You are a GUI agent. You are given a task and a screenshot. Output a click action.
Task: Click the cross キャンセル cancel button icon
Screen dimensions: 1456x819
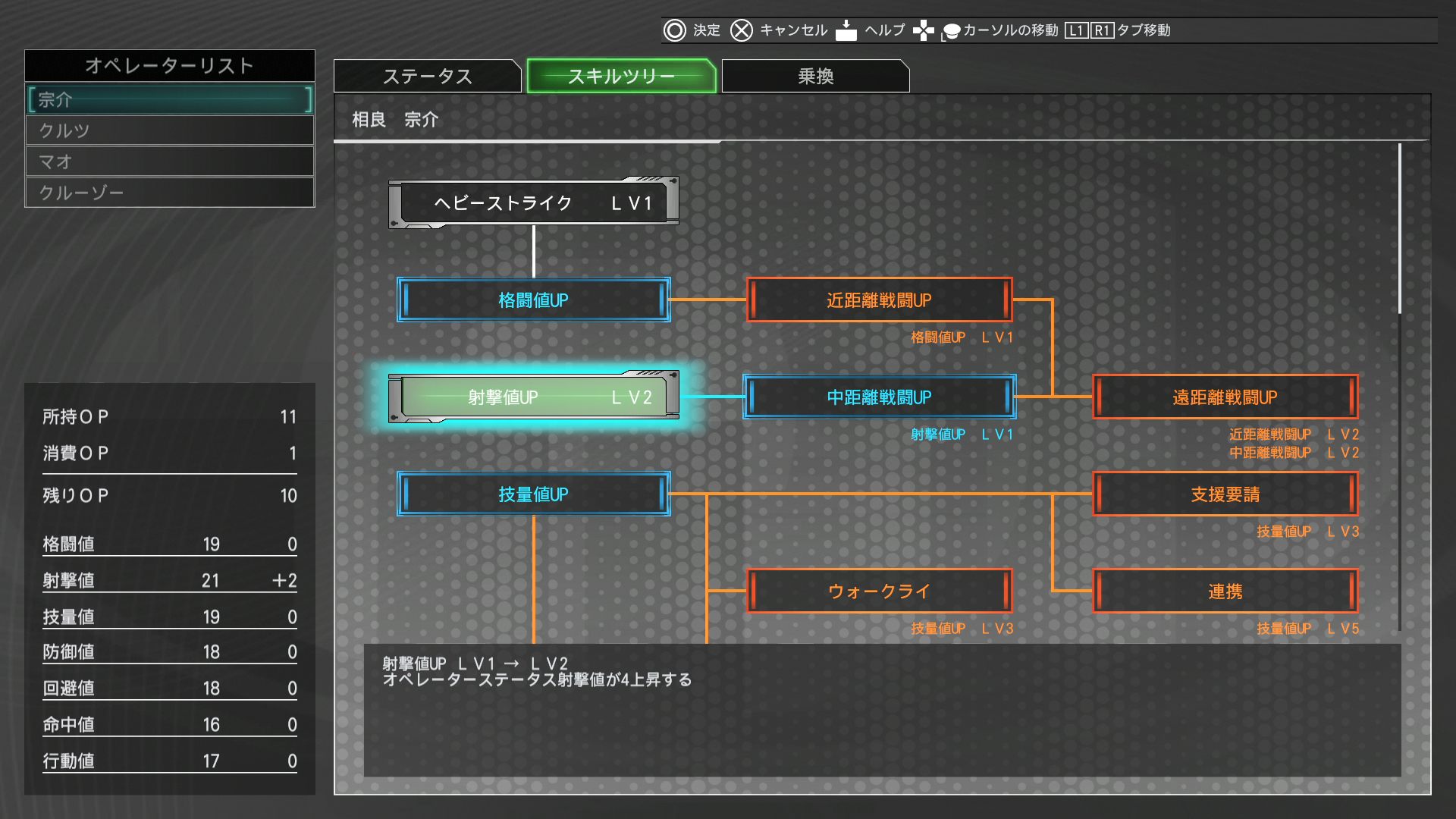coord(741,30)
